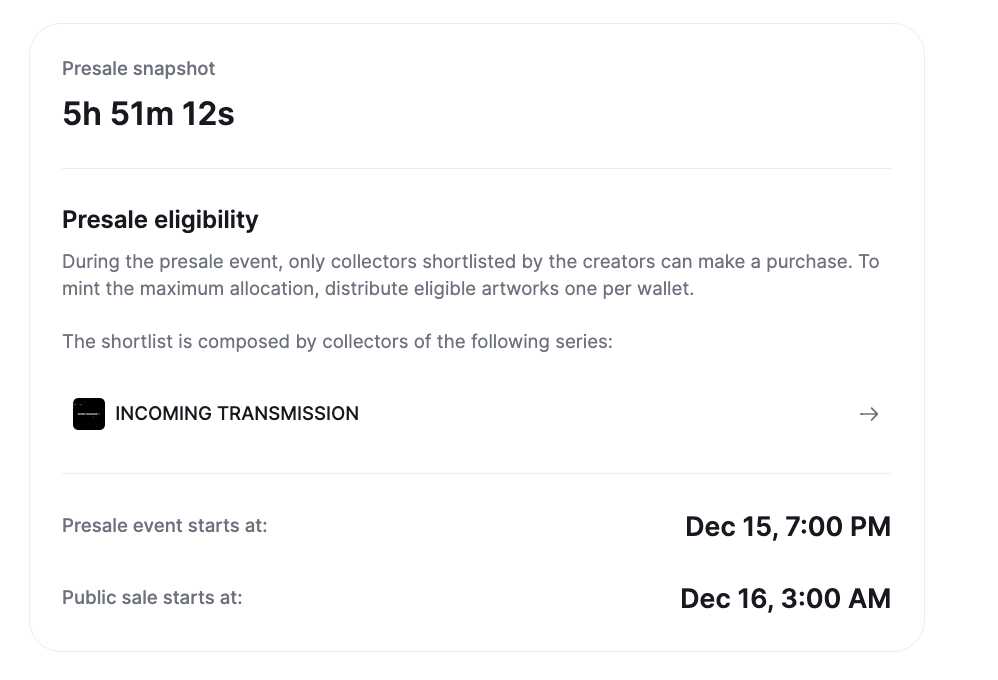Click the "Public sale starts at:" label
This screenshot has width=998, height=680.
point(152,598)
